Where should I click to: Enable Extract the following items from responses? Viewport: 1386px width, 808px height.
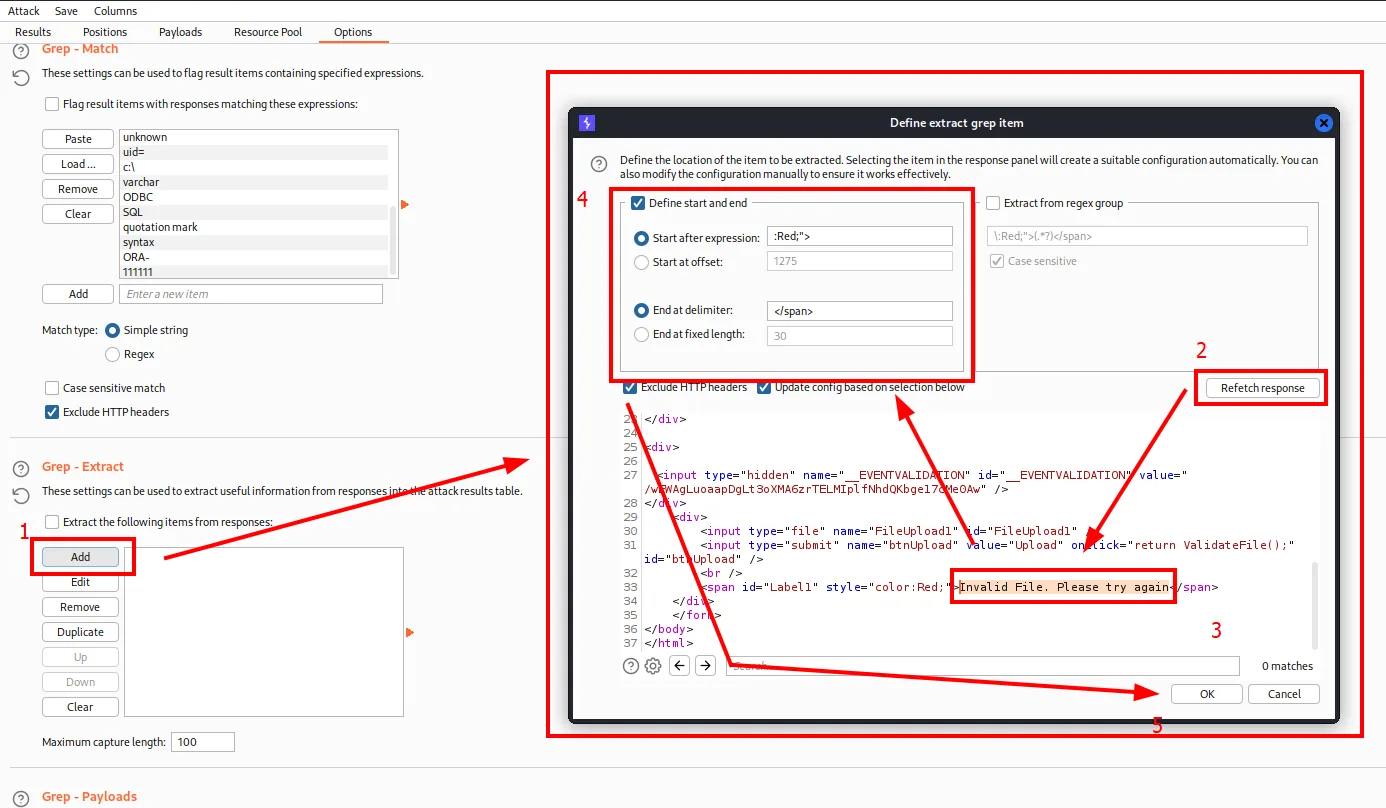(52, 522)
